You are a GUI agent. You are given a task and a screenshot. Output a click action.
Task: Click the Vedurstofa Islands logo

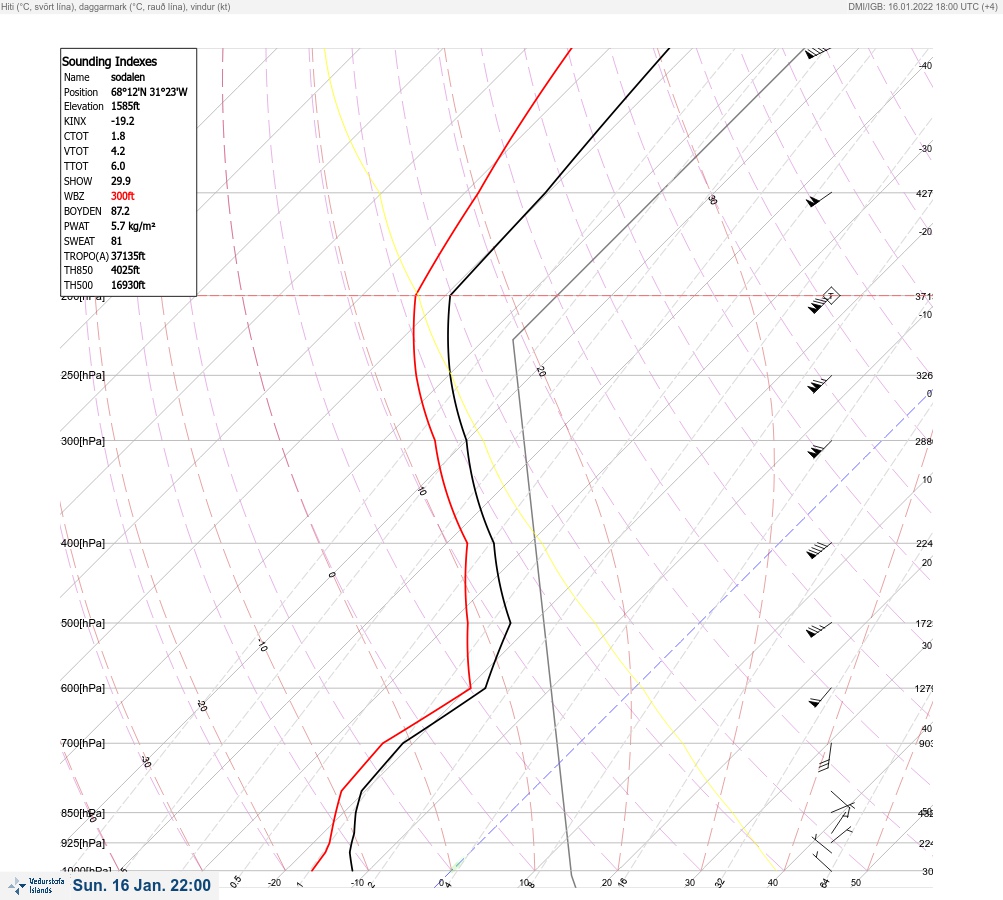coord(36,886)
